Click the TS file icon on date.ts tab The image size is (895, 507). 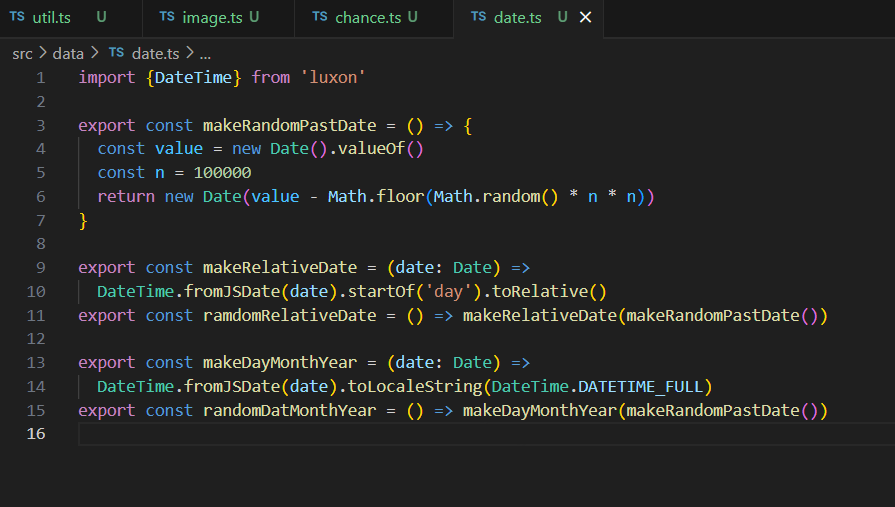(x=478, y=17)
